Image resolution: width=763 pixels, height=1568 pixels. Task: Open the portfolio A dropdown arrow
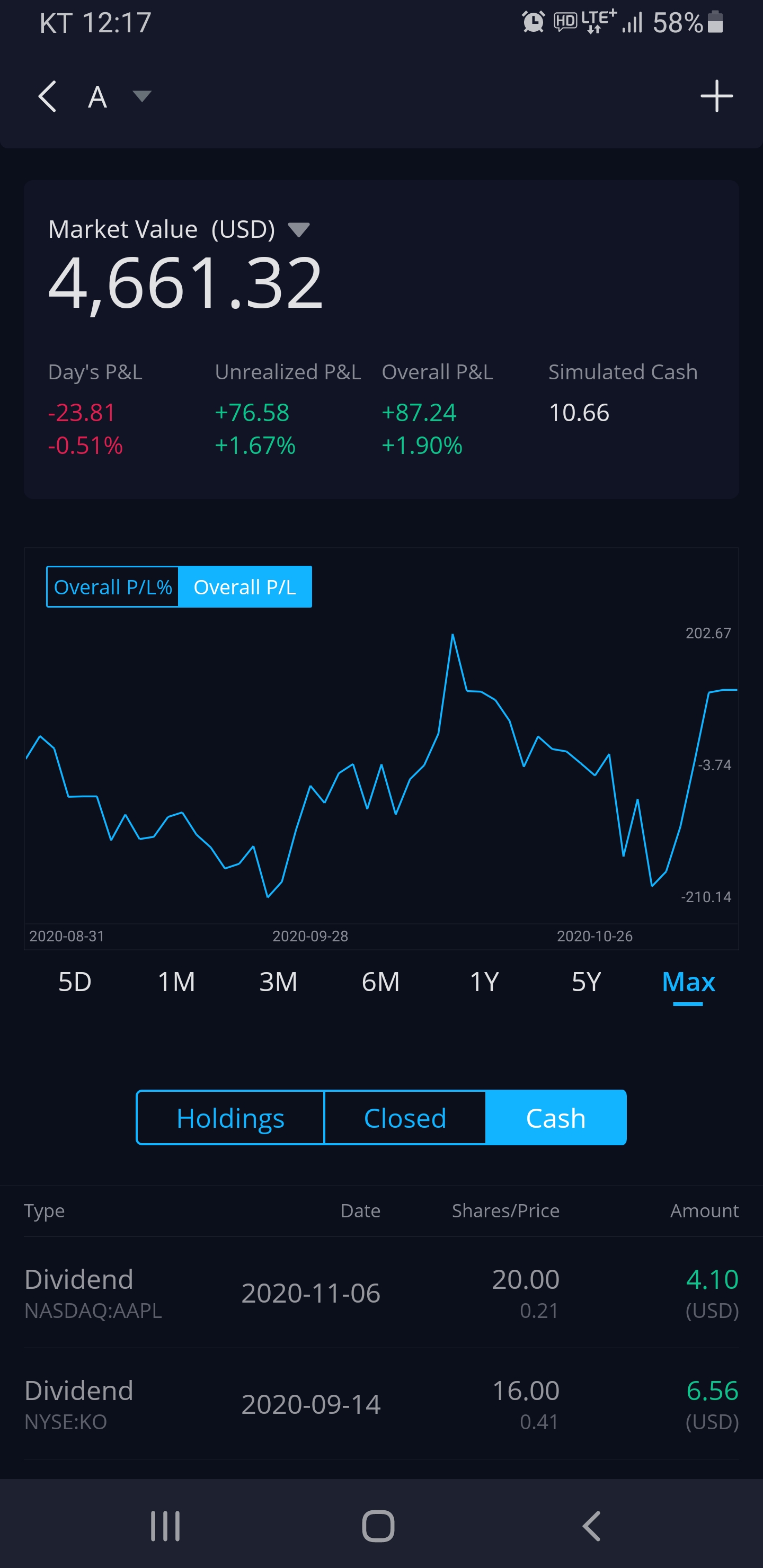(142, 96)
